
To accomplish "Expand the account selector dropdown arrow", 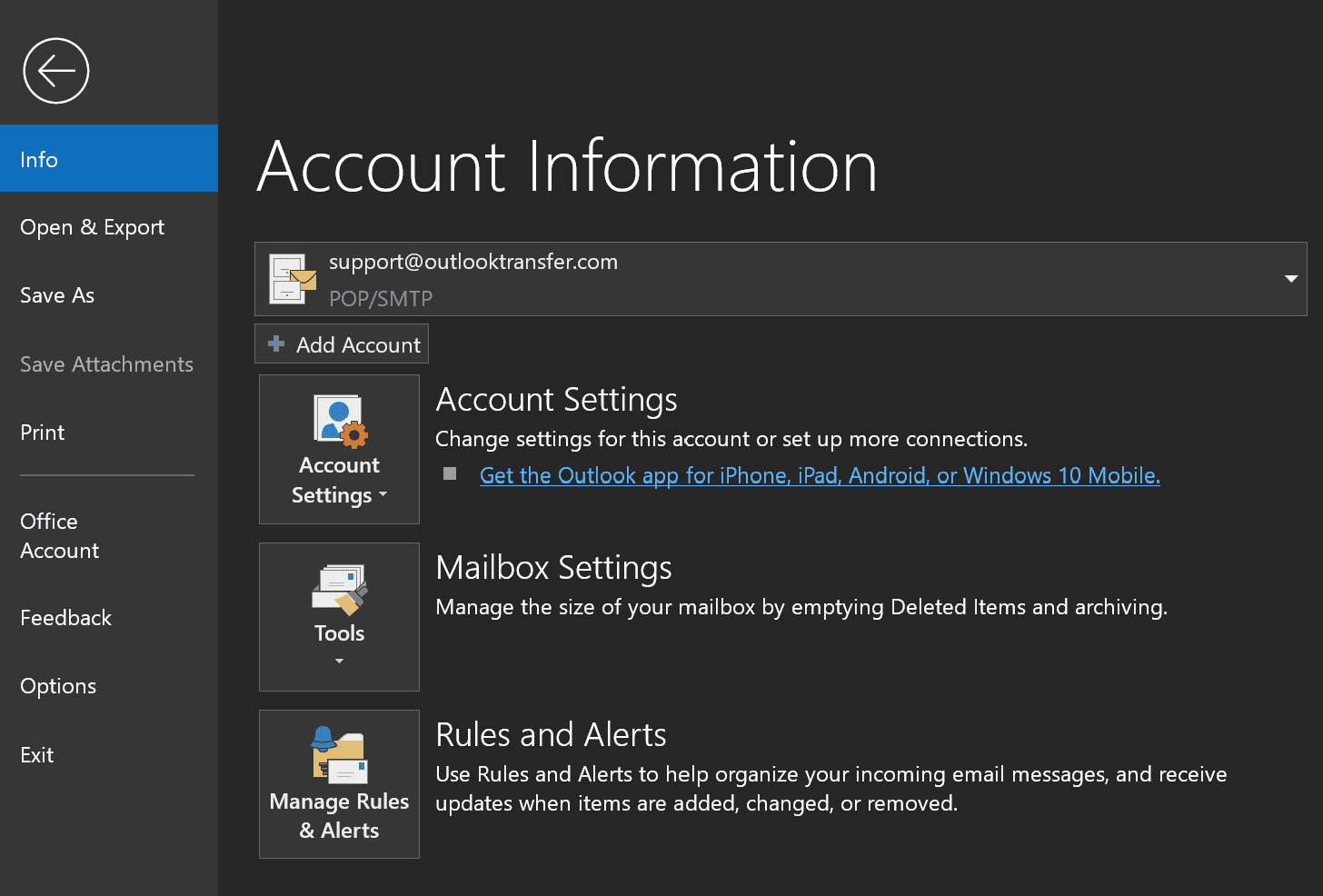I will 1290,279.
